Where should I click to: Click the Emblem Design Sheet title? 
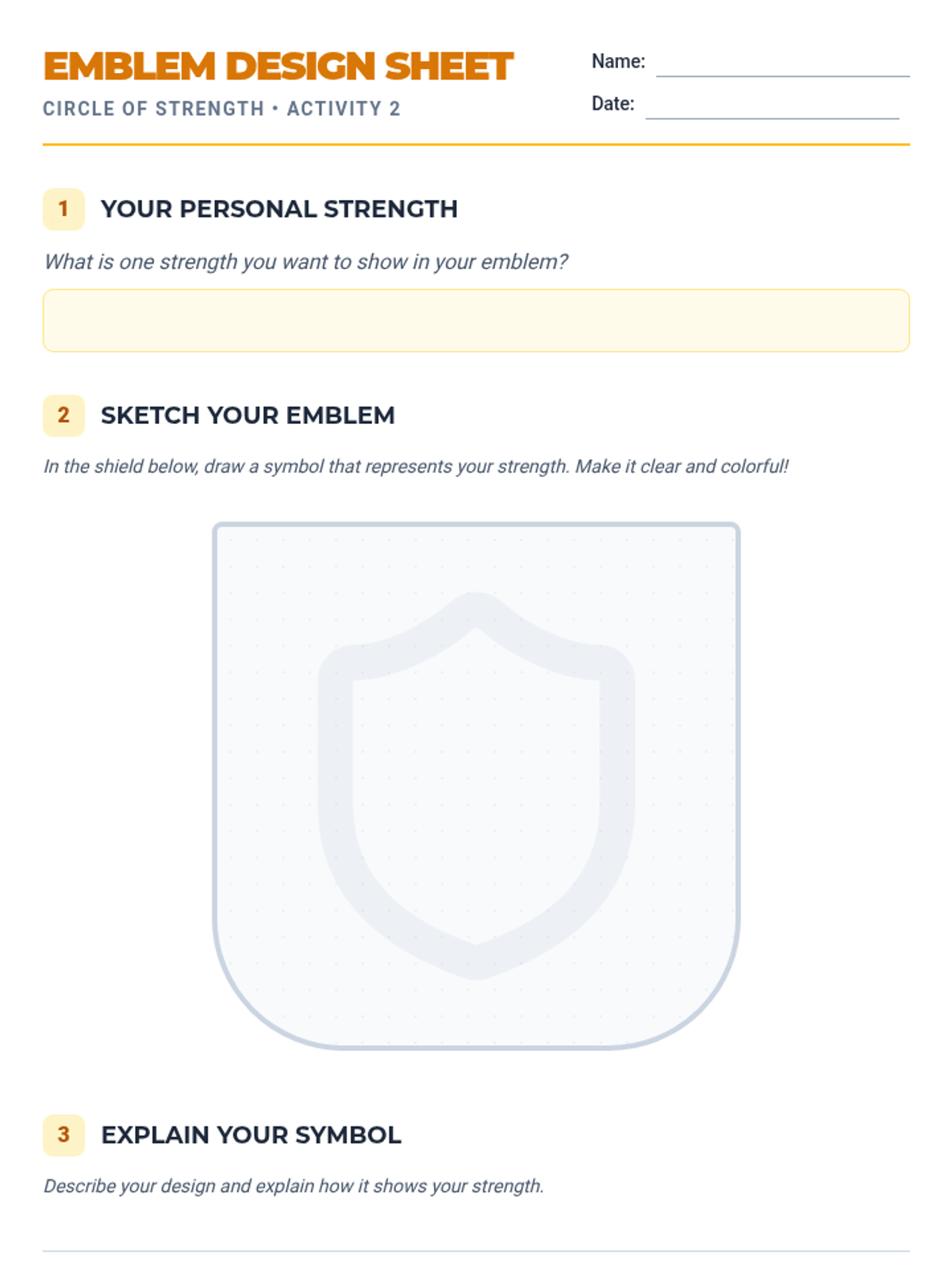pos(278,67)
